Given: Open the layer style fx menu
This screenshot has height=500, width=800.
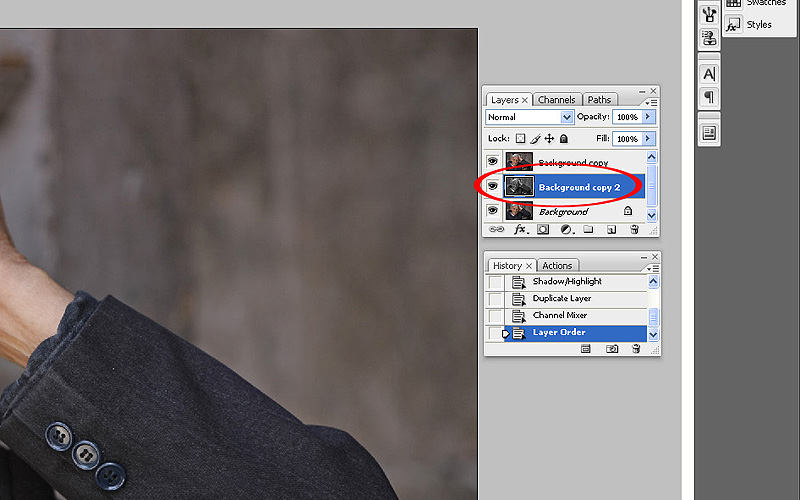Looking at the screenshot, I should 520,229.
